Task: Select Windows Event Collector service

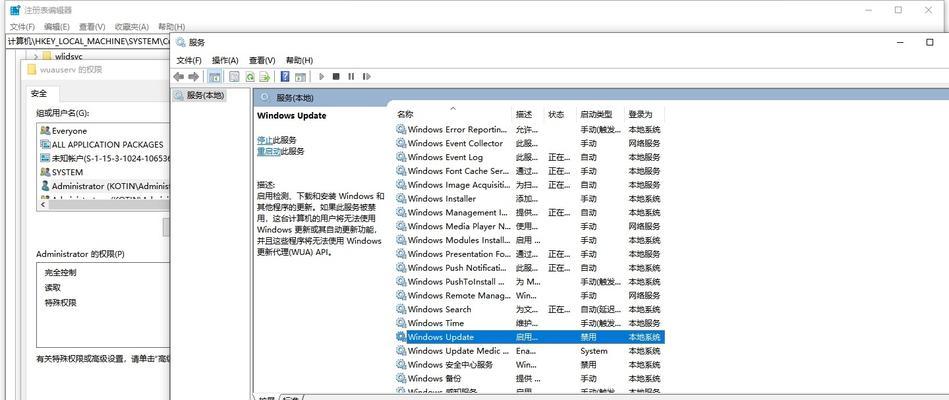Action: [529, 143]
